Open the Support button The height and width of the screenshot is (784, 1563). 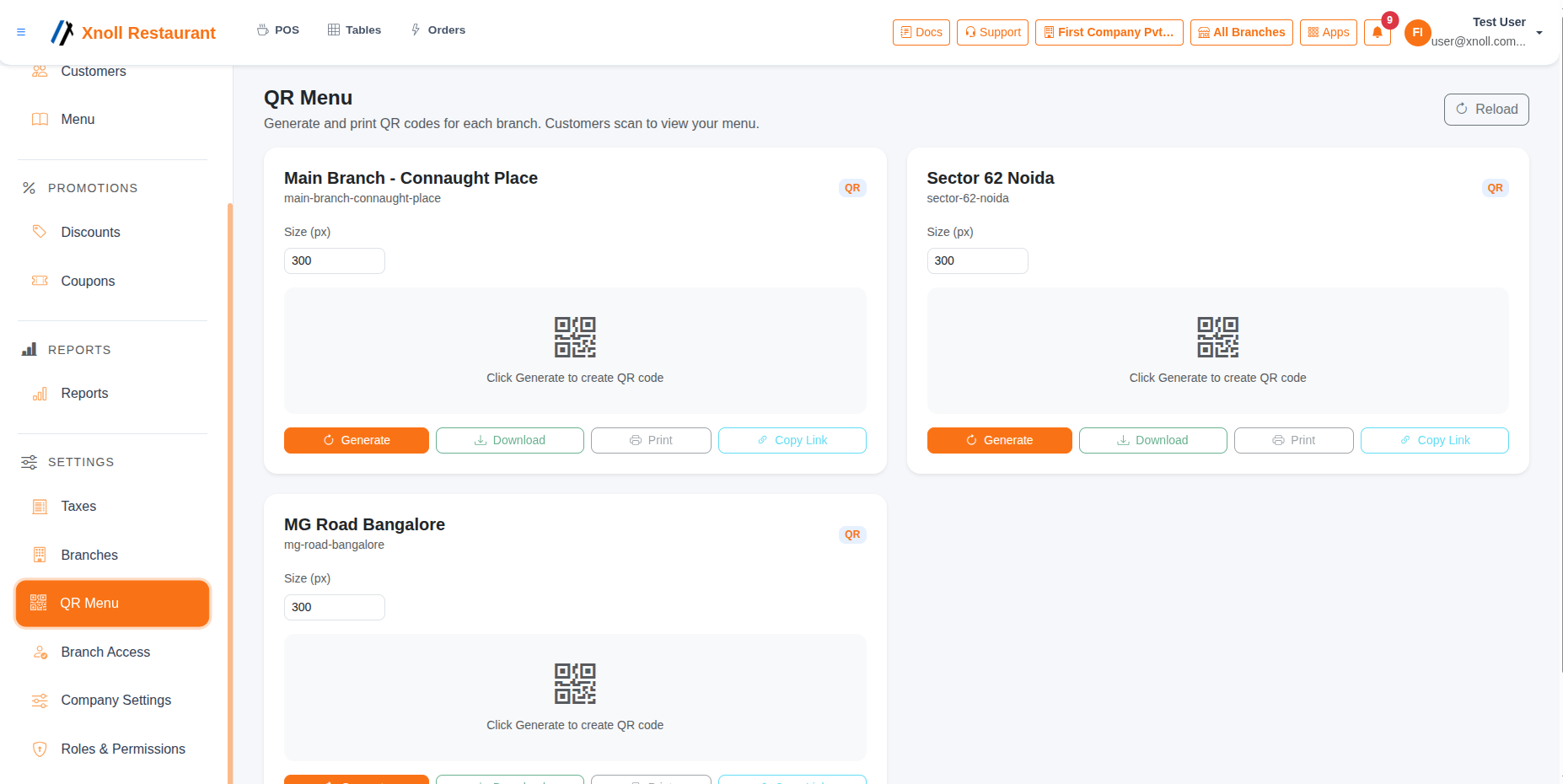[x=992, y=32]
